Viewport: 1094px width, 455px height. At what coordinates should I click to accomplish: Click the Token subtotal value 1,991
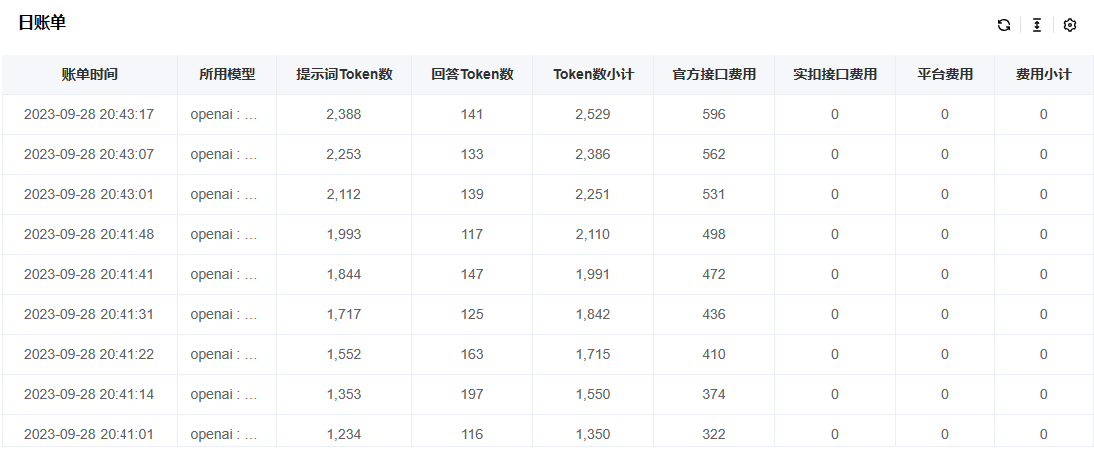tap(593, 274)
